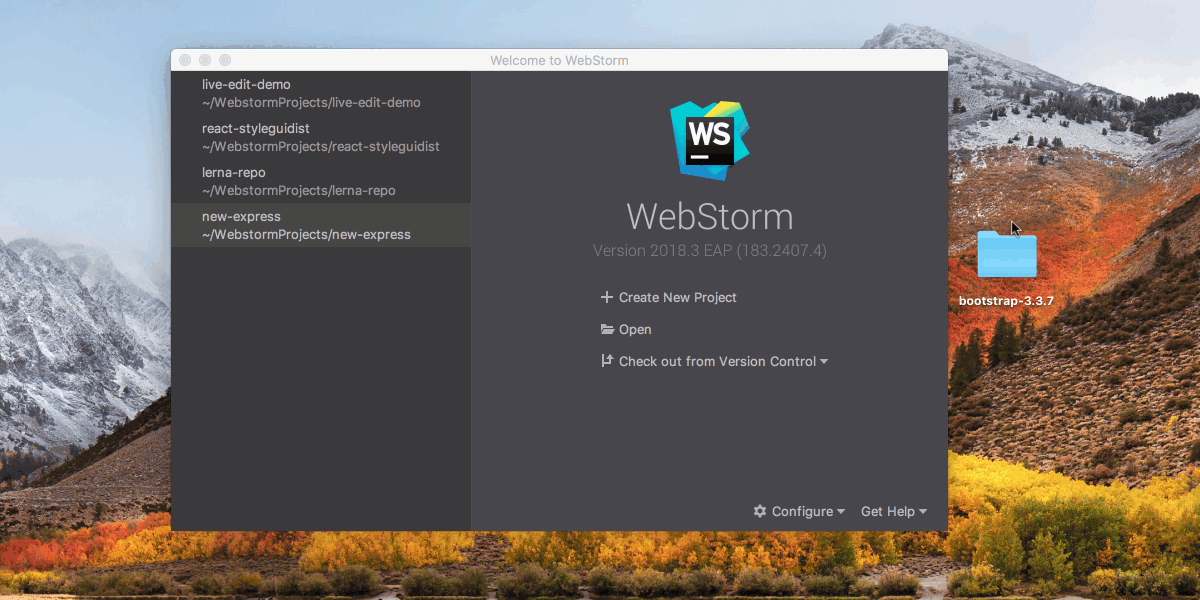
Task: Open the Configure dropdown menu
Action: pyautogui.click(x=799, y=511)
